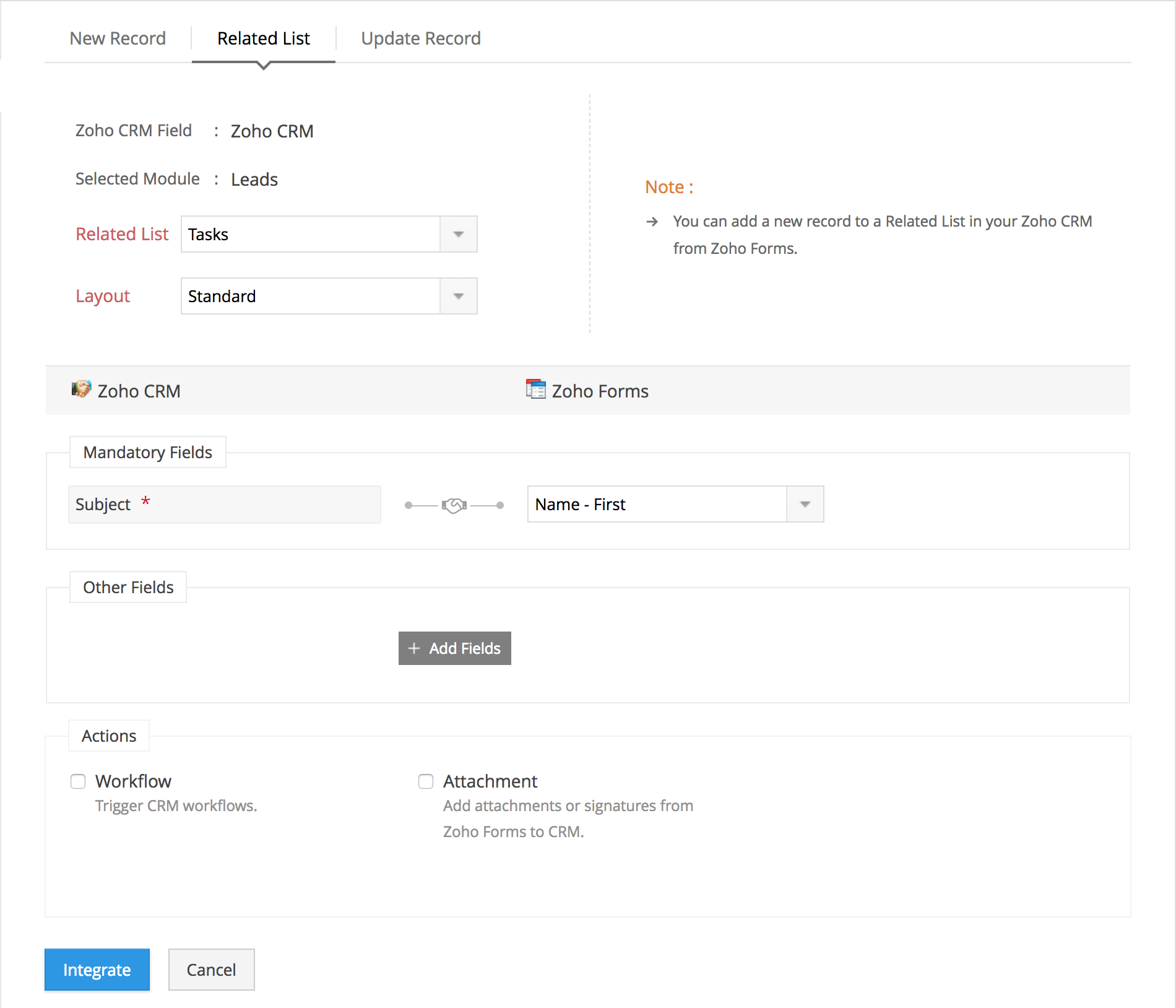The height and width of the screenshot is (1008, 1176).
Task: Click the Integrate button
Action: point(97,970)
